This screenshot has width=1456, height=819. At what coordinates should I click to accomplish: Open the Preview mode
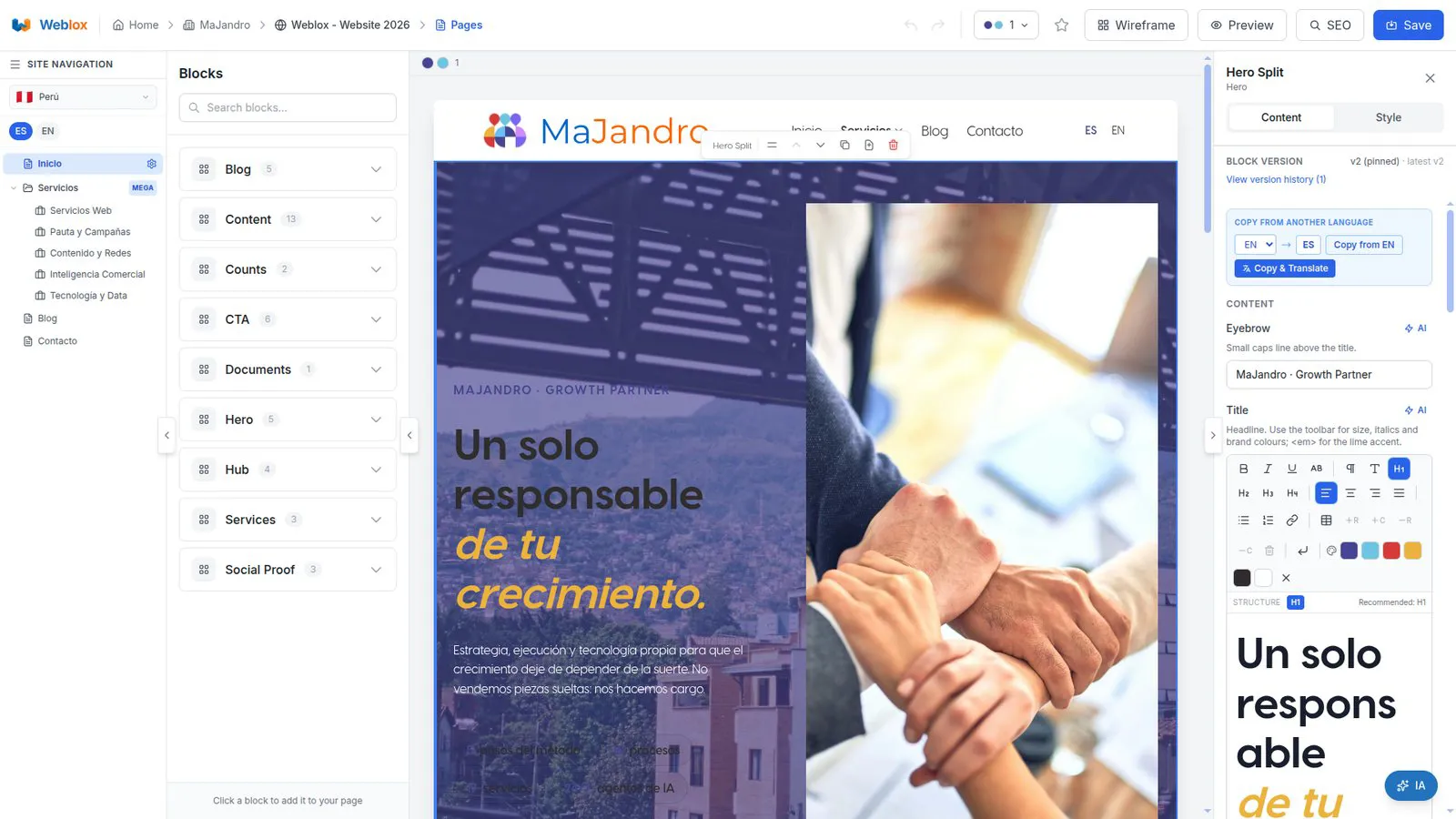pyautogui.click(x=1241, y=25)
